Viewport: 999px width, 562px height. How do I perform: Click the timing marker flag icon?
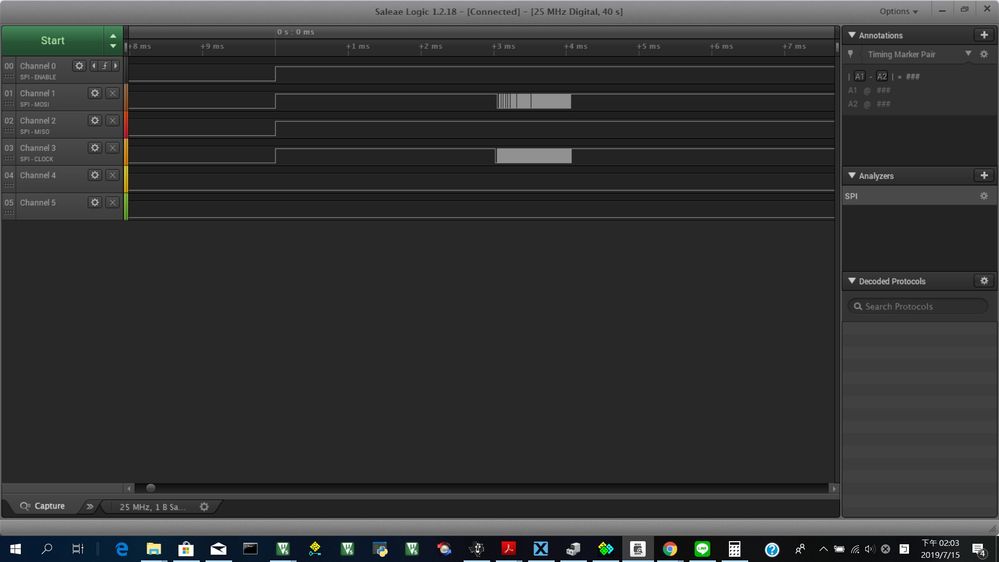tap(851, 54)
